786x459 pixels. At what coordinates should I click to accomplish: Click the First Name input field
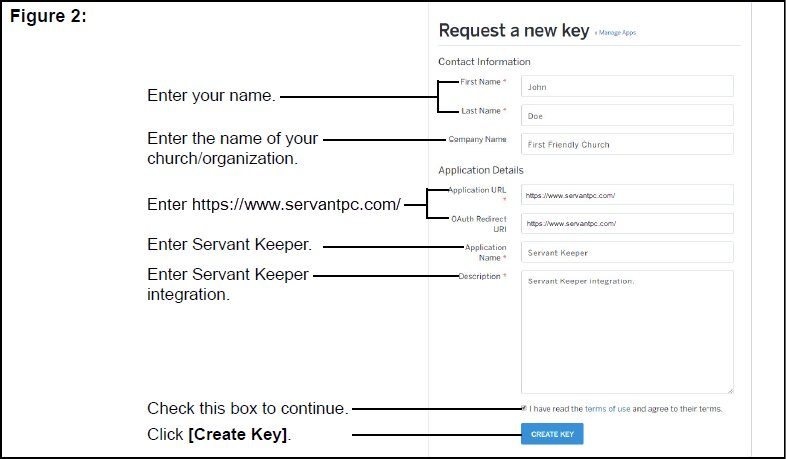627,86
